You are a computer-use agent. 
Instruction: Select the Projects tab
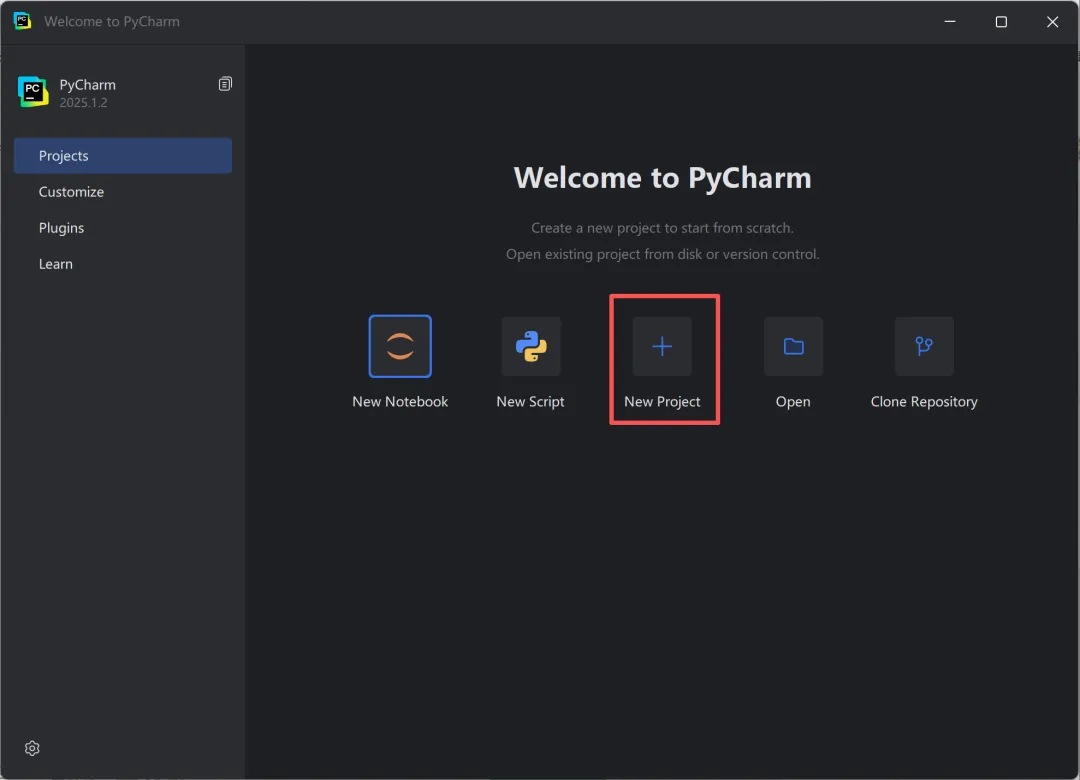point(123,156)
